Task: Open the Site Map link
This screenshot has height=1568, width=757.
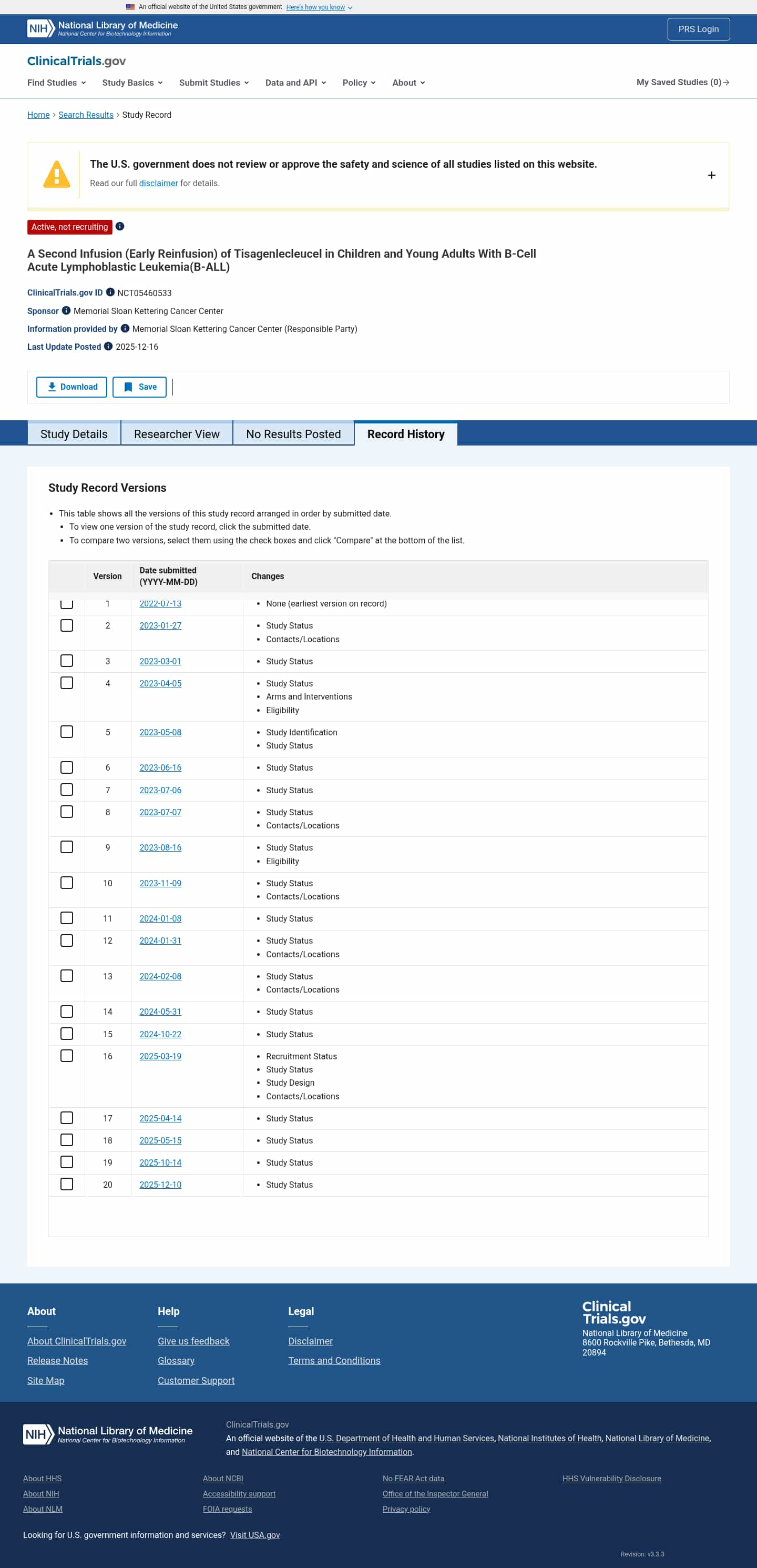Action: coord(46,1381)
